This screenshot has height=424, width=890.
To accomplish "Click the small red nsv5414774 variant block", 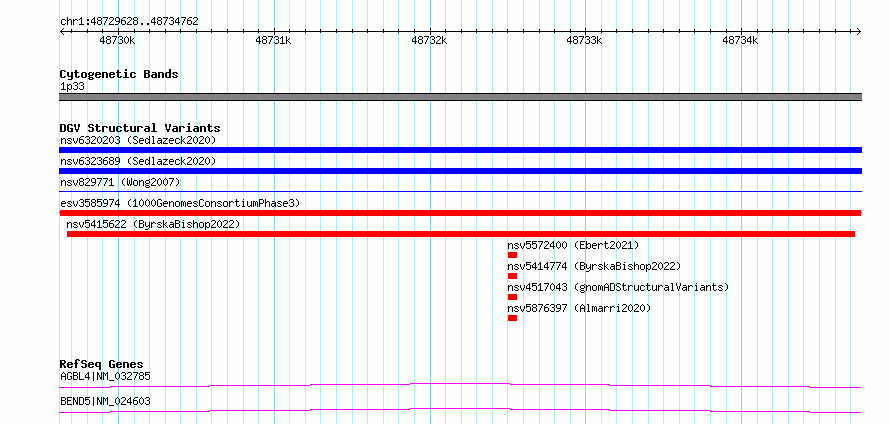I will point(513,276).
